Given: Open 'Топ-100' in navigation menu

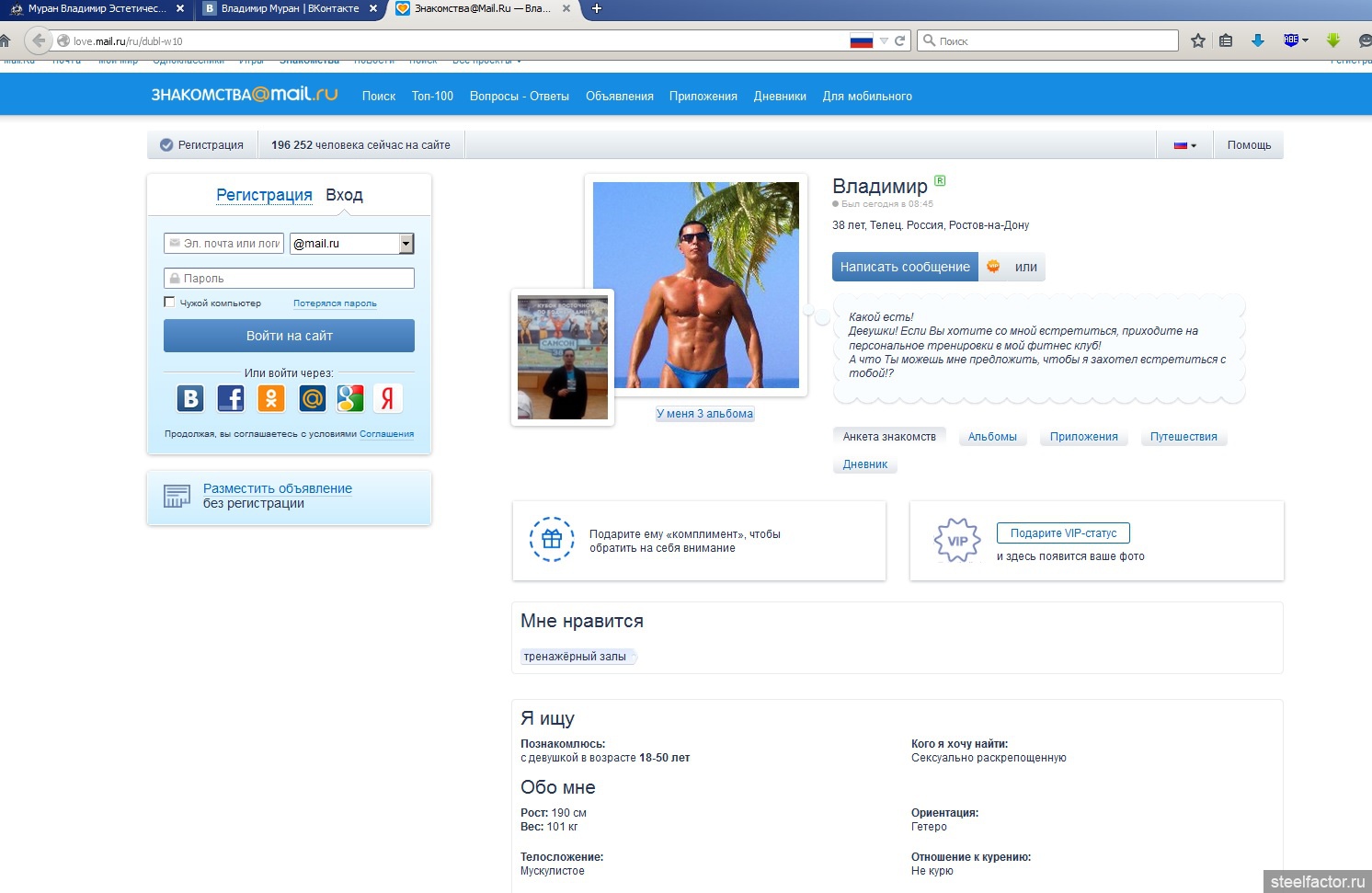Looking at the screenshot, I should pos(432,96).
